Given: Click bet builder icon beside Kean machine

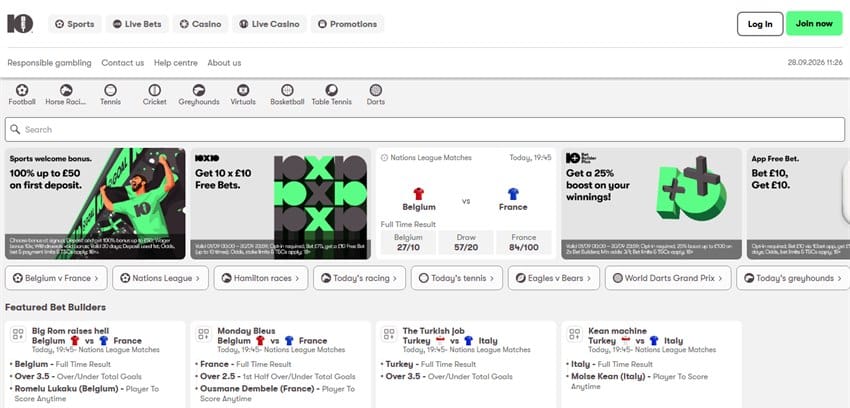Looking at the screenshot, I should (574, 334).
